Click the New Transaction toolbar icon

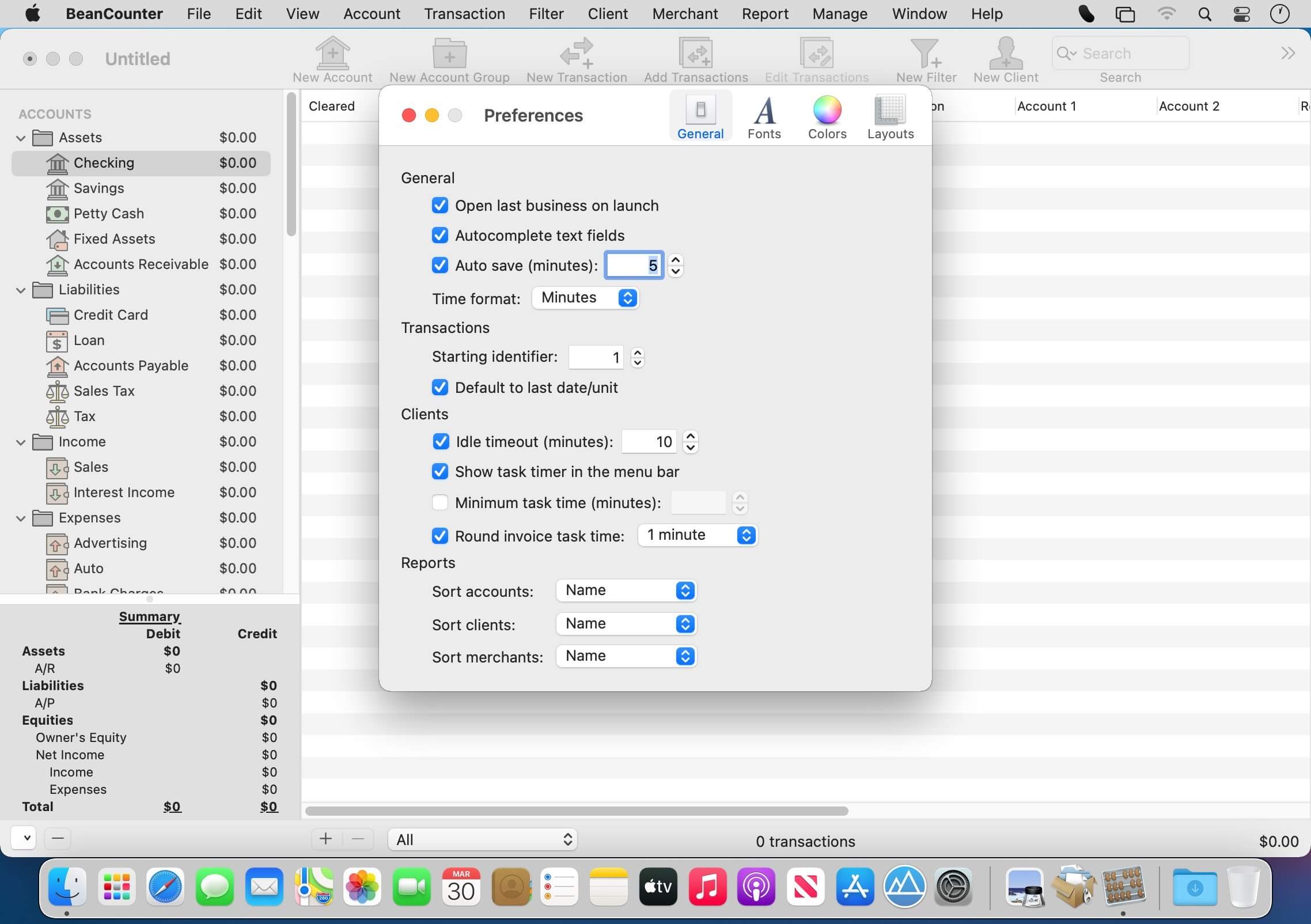click(x=576, y=53)
